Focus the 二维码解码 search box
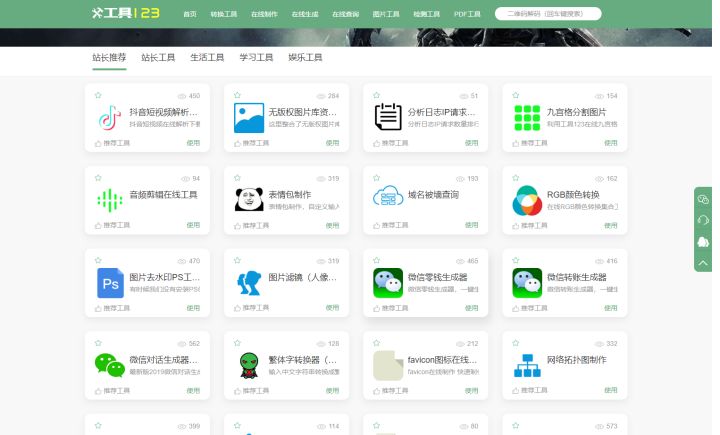720x435 pixels. pos(548,14)
